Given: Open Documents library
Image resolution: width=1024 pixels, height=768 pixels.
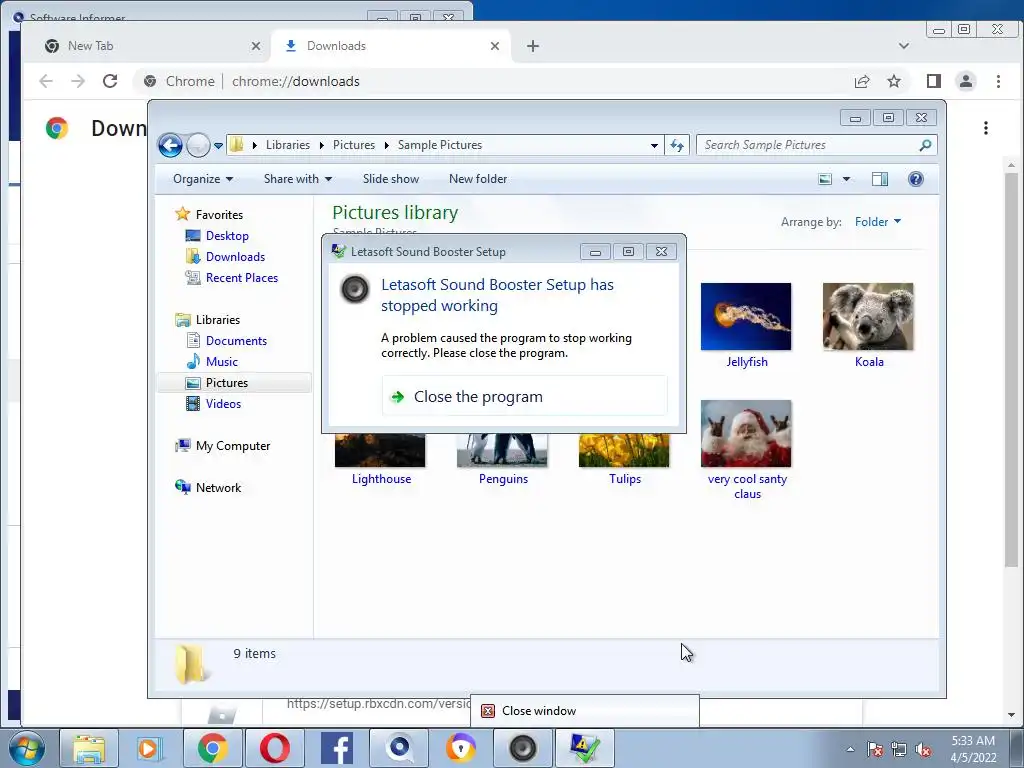Looking at the screenshot, I should point(236,341).
